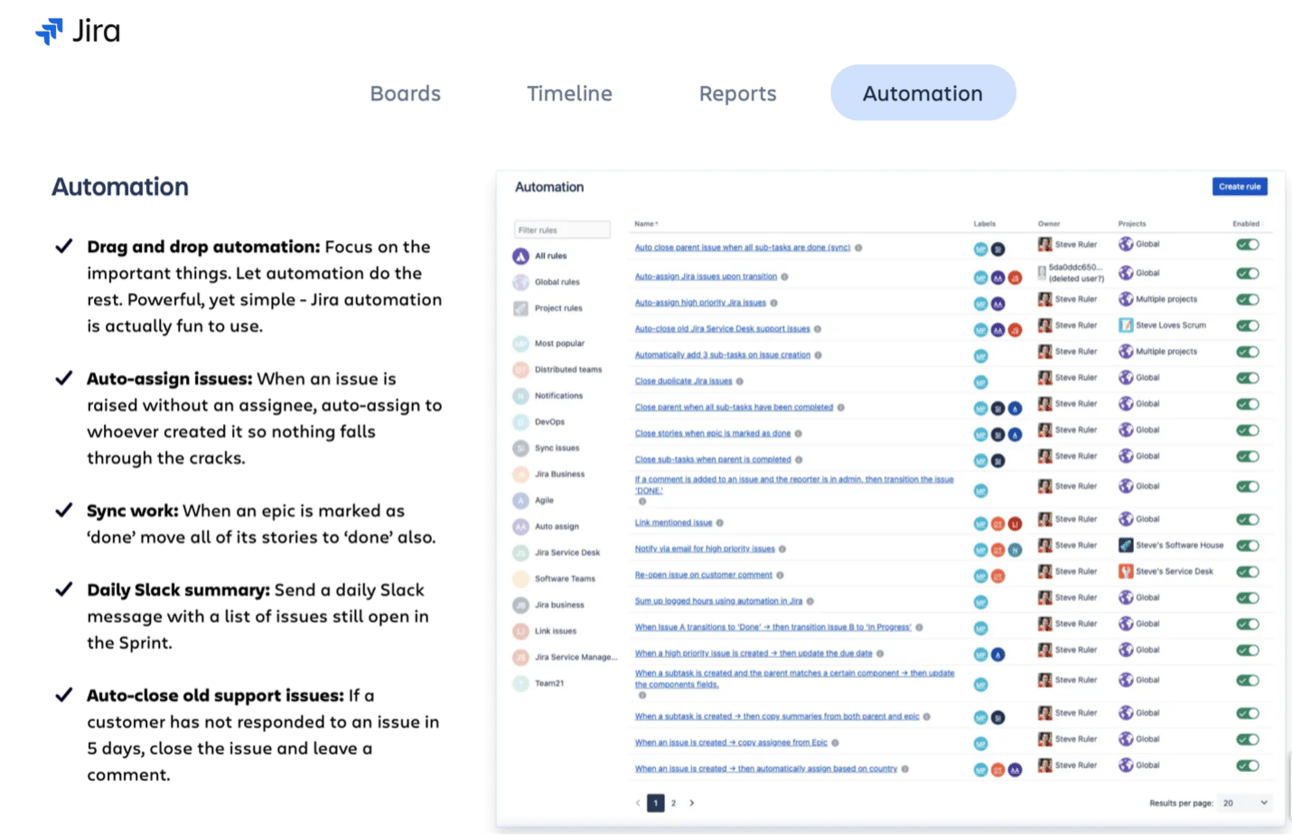Go to the previous page of rules
This screenshot has height=836, width=1292.
coord(638,803)
